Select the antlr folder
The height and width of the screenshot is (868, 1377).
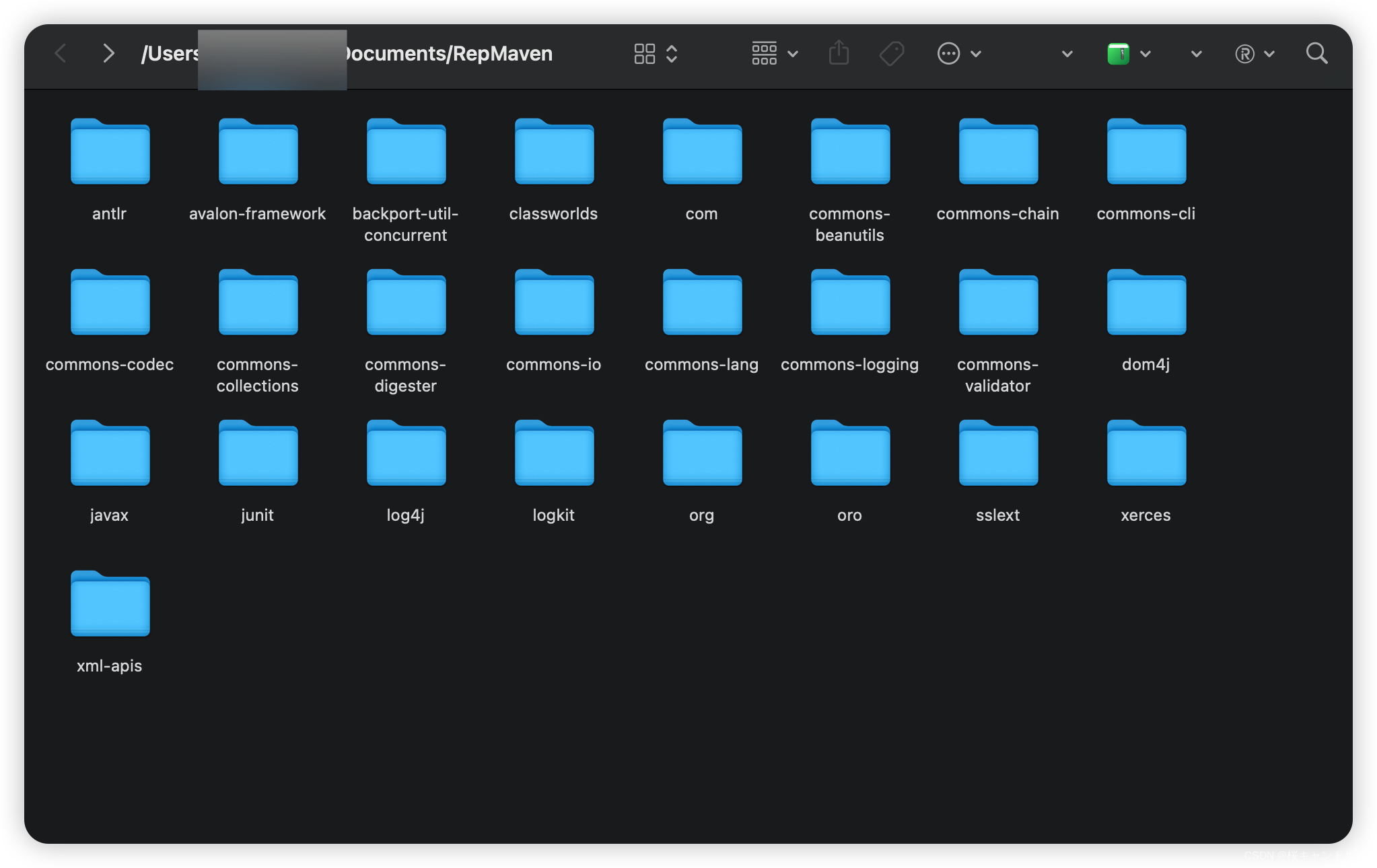pyautogui.click(x=110, y=151)
